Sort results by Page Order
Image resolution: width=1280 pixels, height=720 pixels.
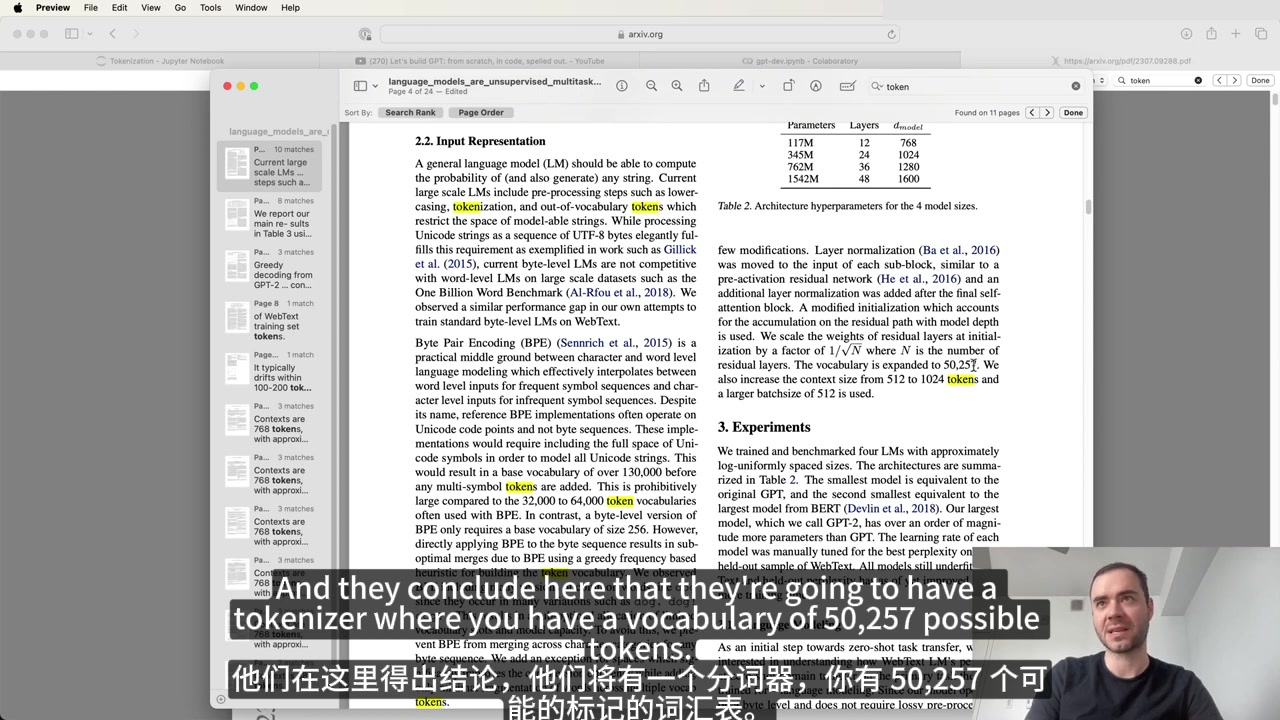click(x=481, y=113)
